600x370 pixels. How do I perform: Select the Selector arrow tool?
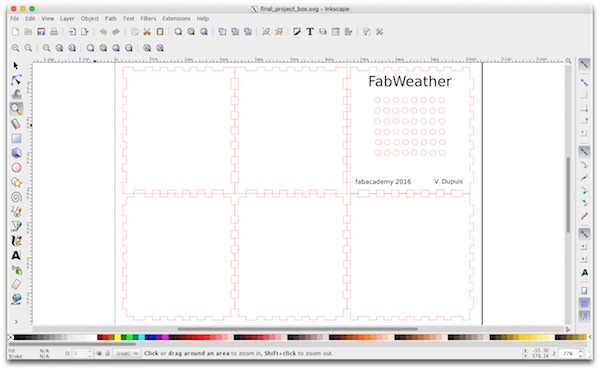point(16,66)
